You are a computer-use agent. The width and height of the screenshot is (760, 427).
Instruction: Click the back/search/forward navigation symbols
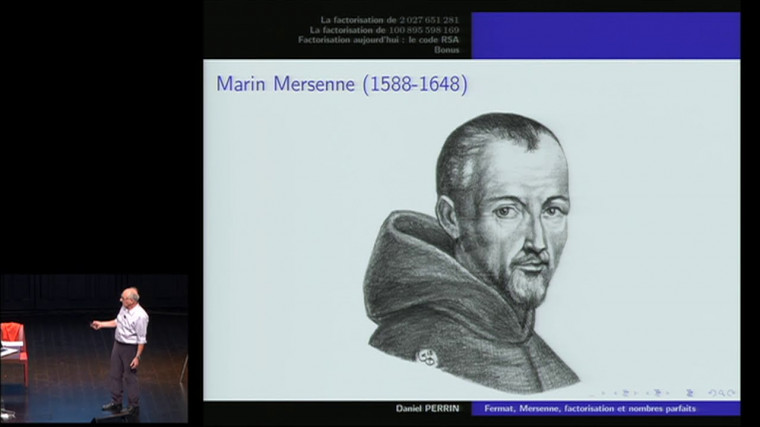coord(722,393)
